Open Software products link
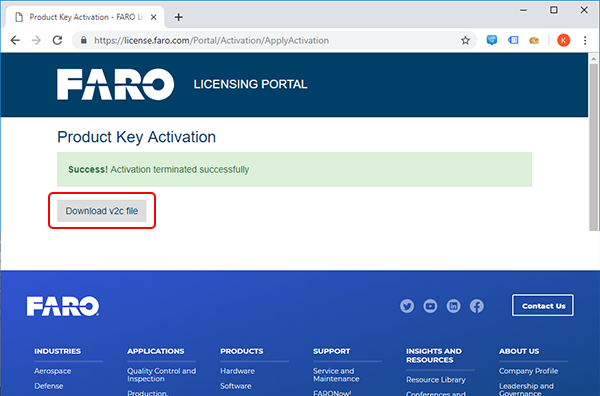The height and width of the screenshot is (396, 600). point(236,386)
